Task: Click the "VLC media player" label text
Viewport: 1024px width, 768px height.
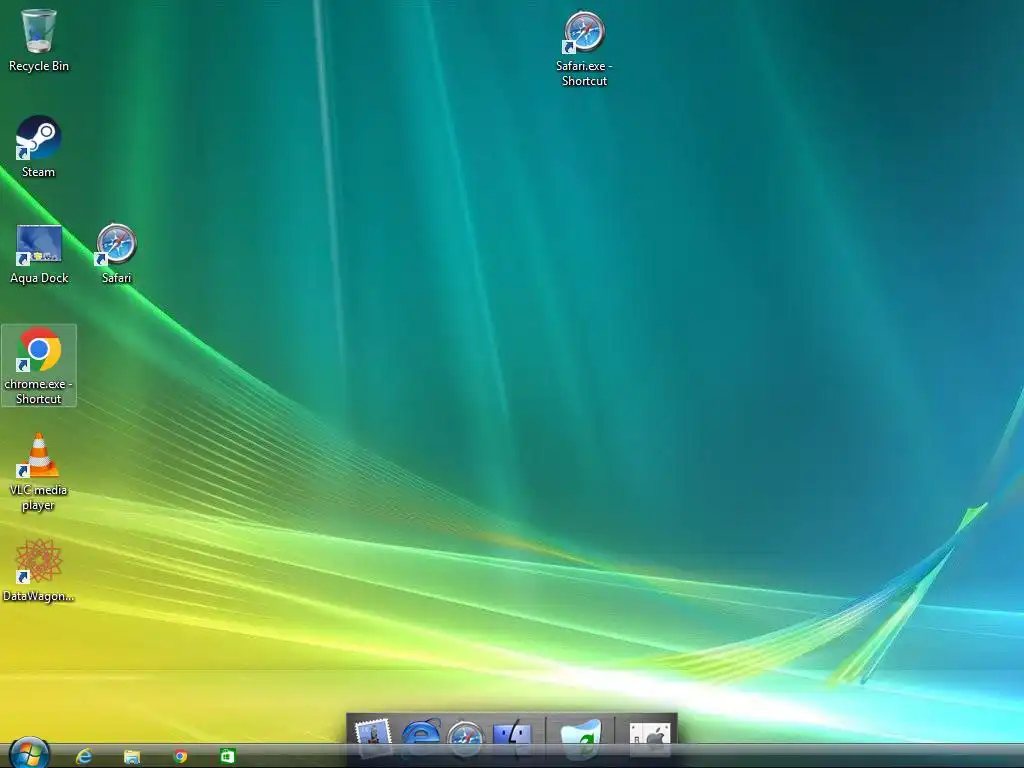Action: 39,498
